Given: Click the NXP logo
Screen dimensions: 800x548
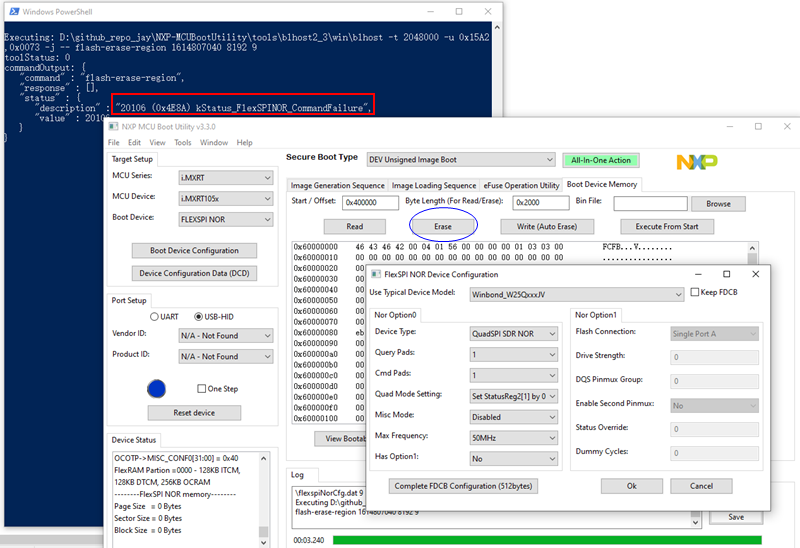Looking at the screenshot, I should [x=696, y=162].
